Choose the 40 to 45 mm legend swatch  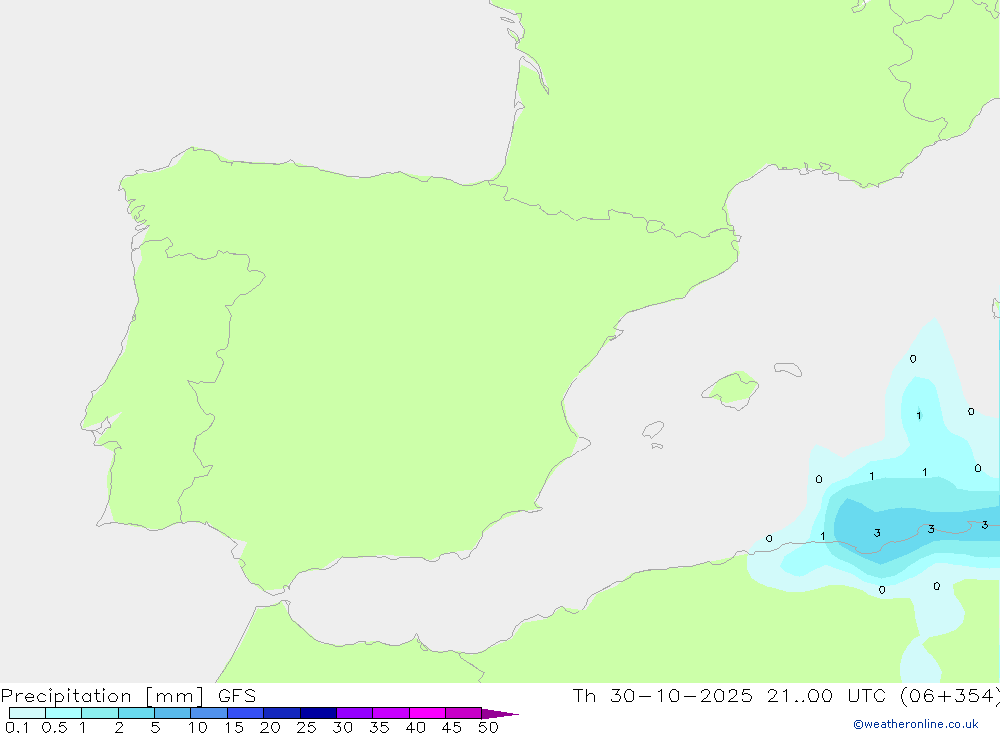[x=427, y=713]
